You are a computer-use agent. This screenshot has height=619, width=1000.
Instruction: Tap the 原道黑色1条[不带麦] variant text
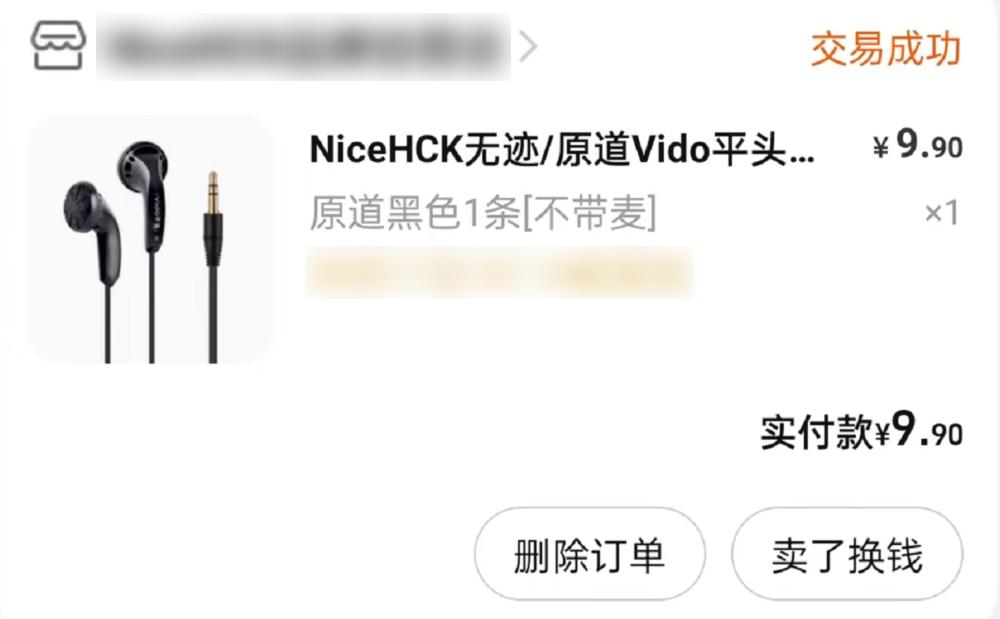pos(482,213)
